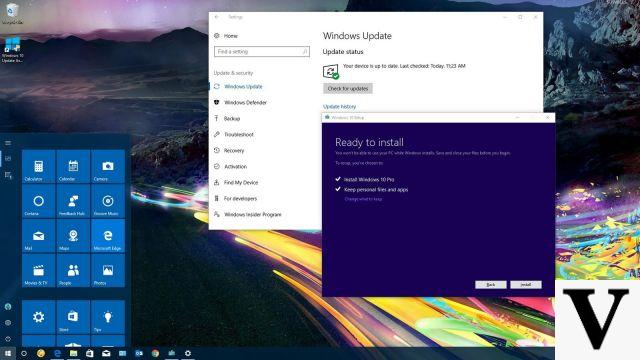The image size is (640, 360).
Task: Click the update status refresh icon
Action: coord(331,71)
